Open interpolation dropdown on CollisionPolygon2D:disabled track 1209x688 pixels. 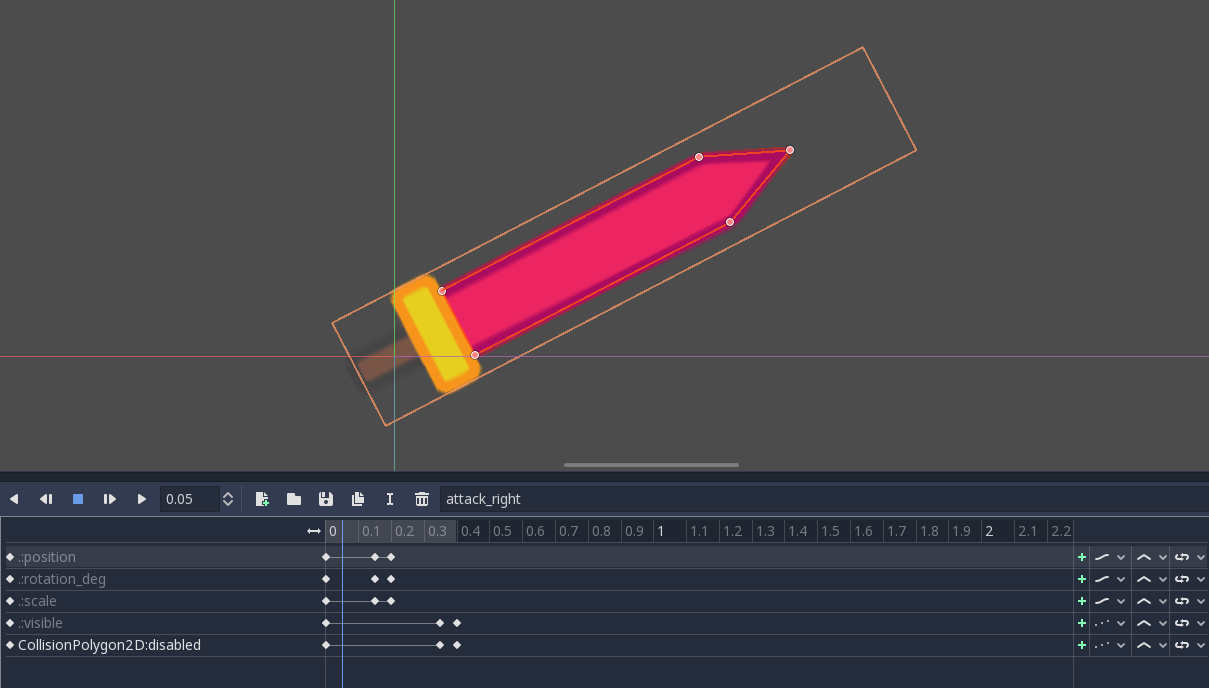(1150, 645)
